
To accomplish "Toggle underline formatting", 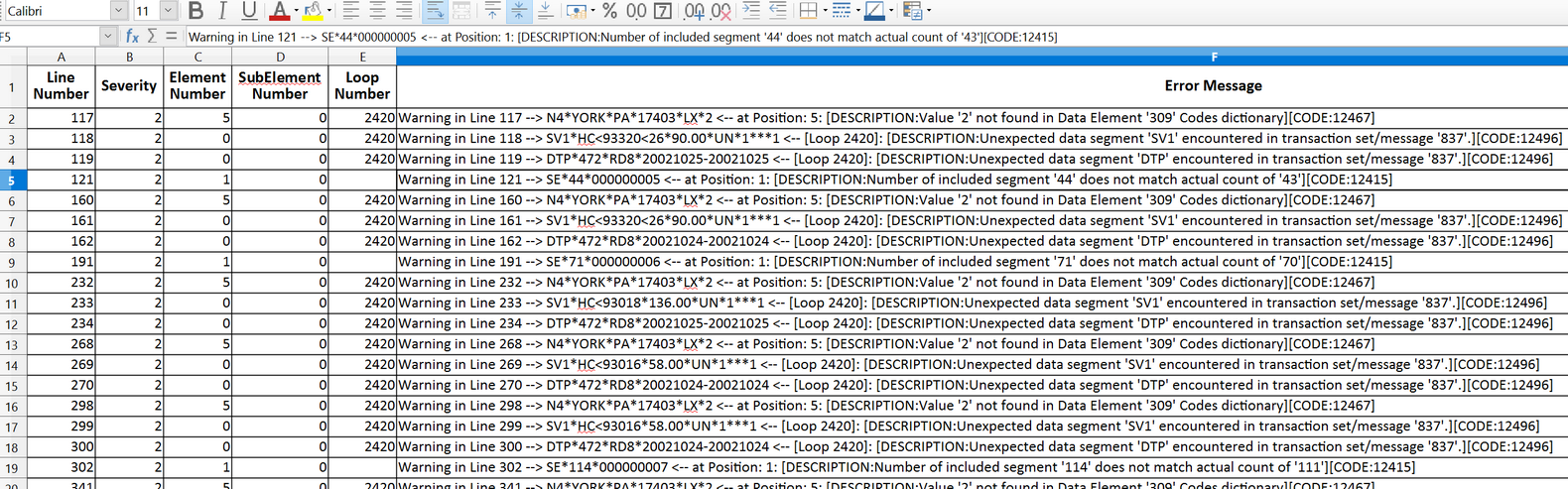I will click(x=249, y=11).
